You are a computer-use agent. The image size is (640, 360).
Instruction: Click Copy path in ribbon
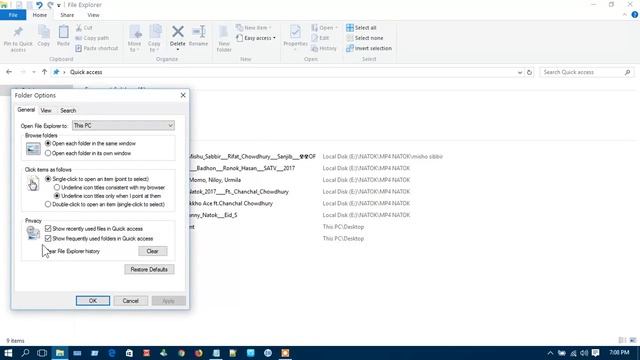pos(92,38)
